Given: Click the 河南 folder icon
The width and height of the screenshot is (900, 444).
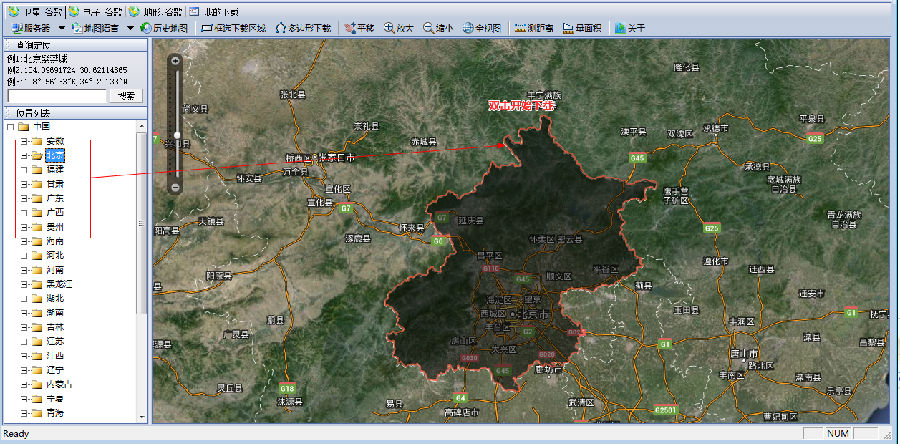Looking at the screenshot, I should pyautogui.click(x=37, y=270).
